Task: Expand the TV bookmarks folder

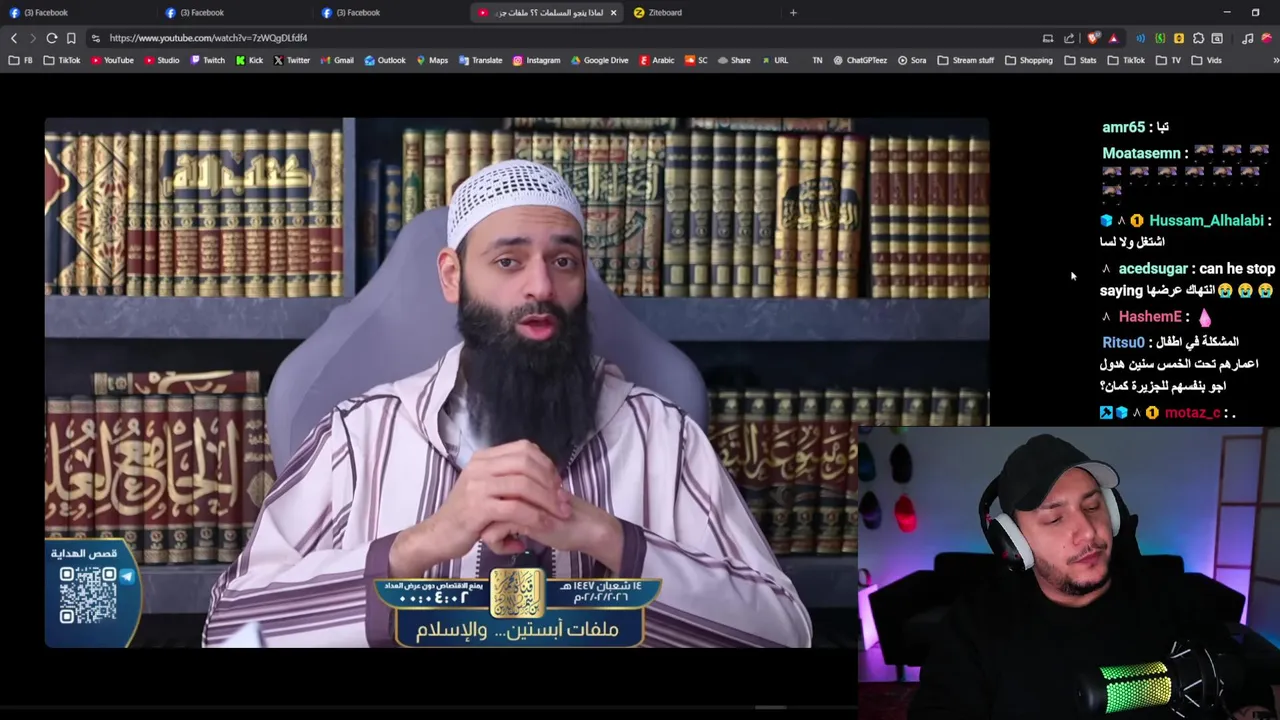Action: tap(1169, 60)
